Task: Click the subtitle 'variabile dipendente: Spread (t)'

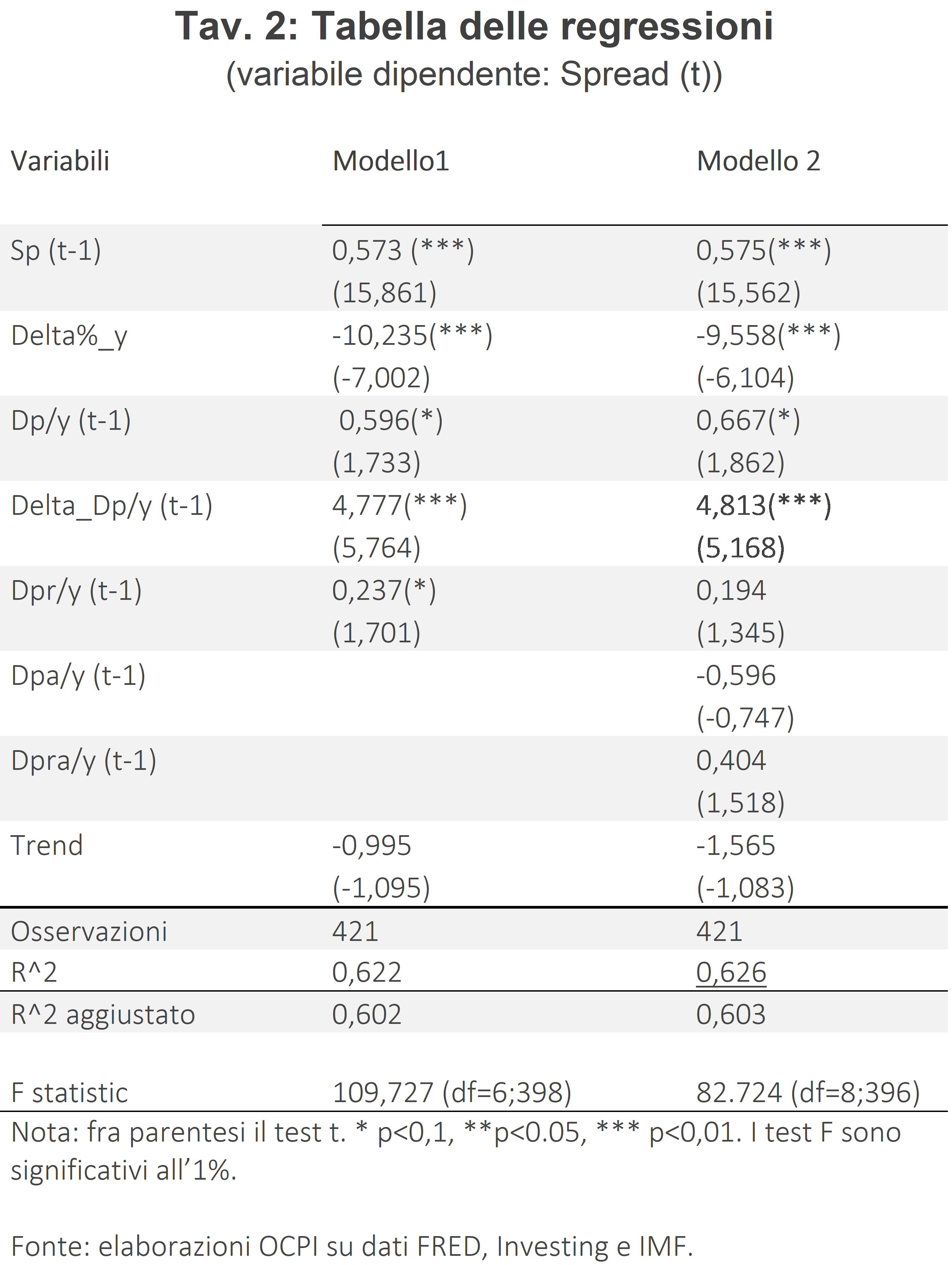Action: [x=473, y=74]
